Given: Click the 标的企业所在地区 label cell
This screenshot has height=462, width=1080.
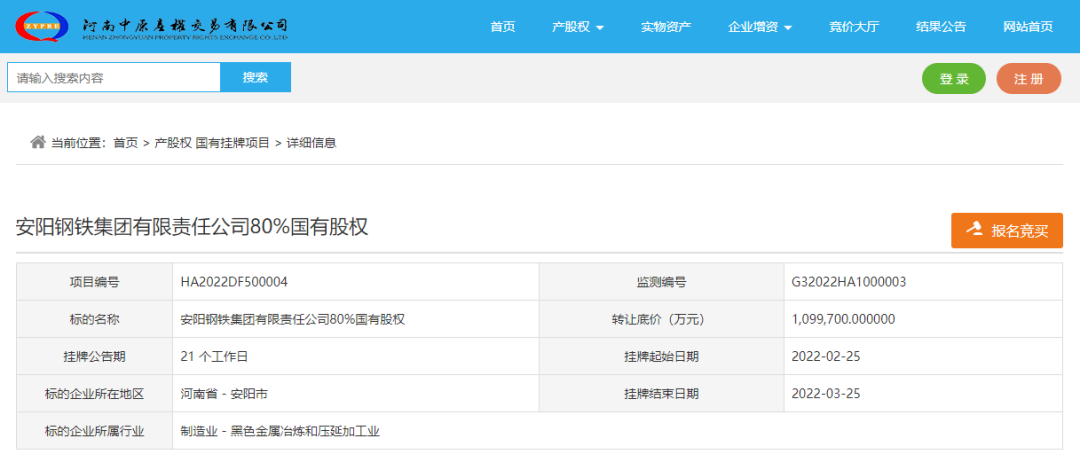Looking at the screenshot, I should point(94,393).
